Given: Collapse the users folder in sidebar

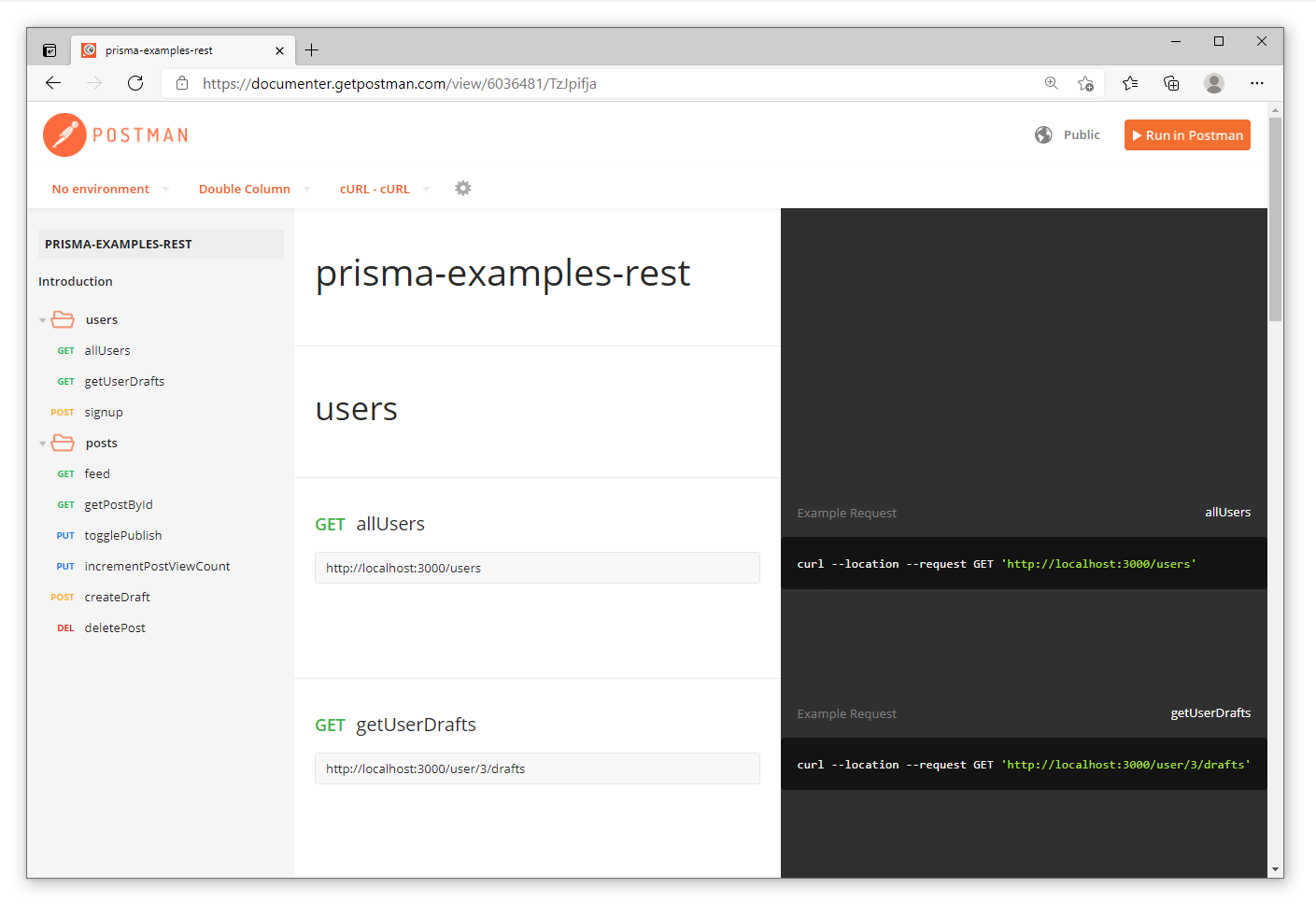Looking at the screenshot, I should click(43, 320).
